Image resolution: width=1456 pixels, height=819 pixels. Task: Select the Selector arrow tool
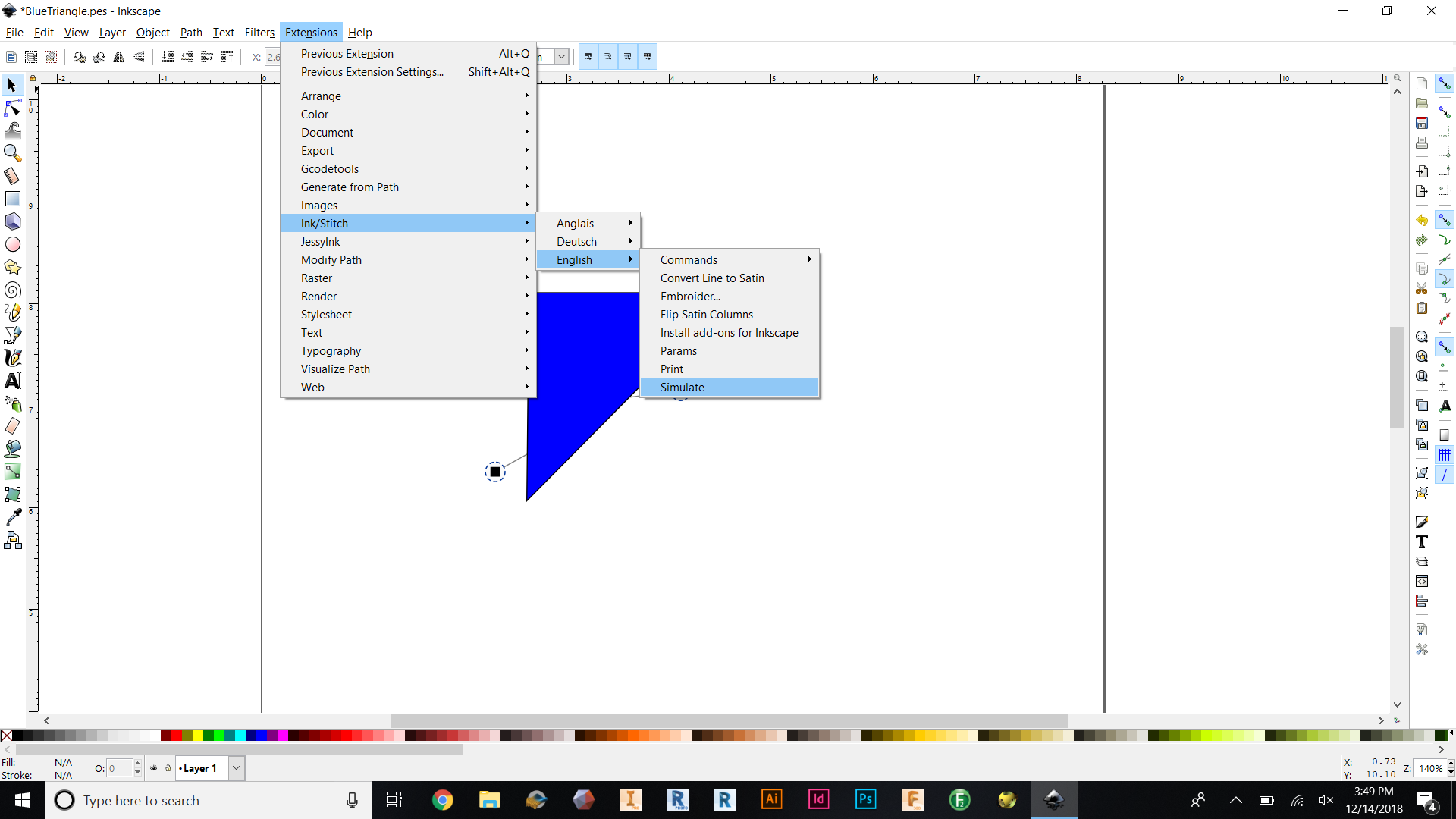click(x=13, y=85)
